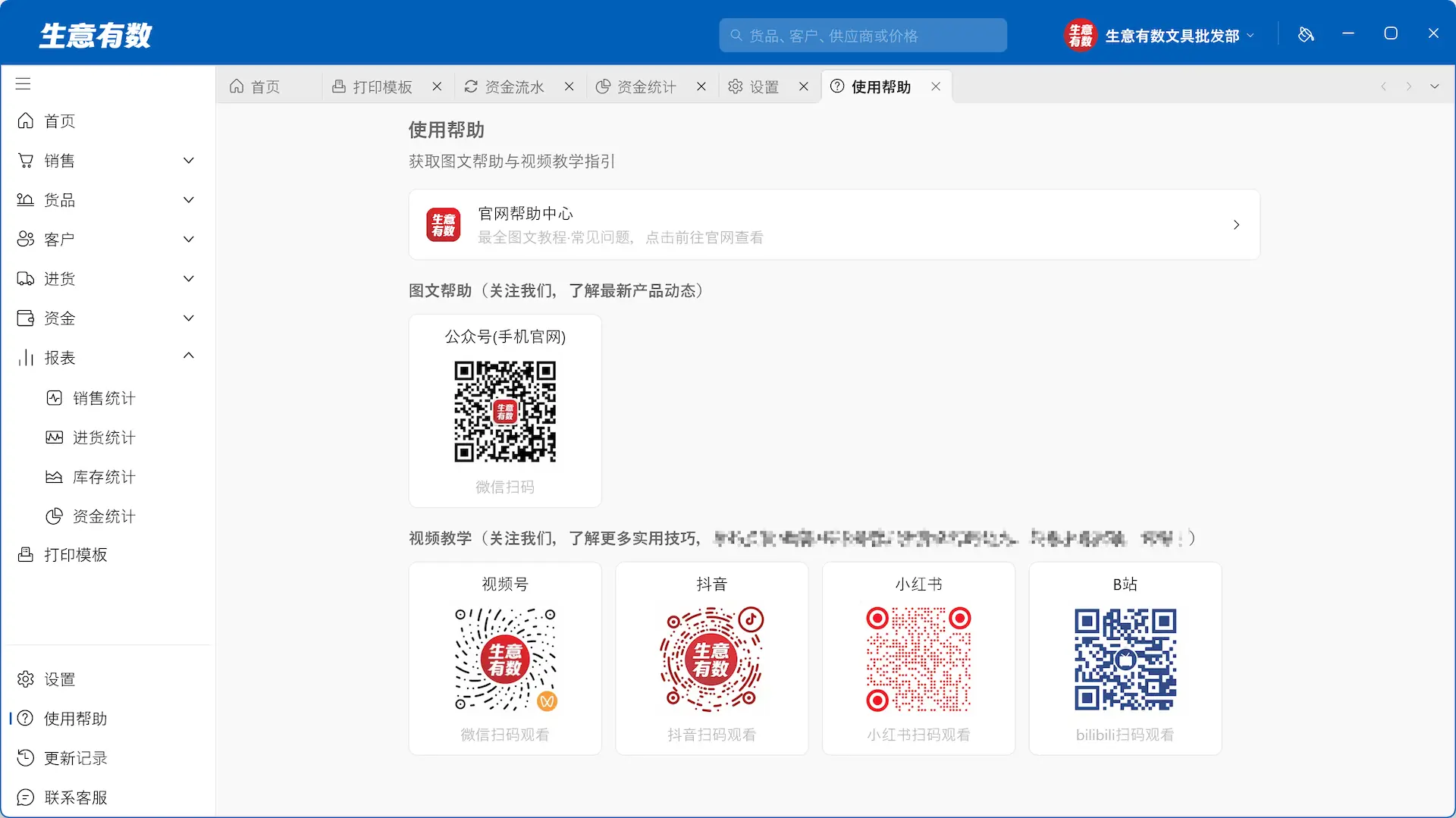Image resolution: width=1456 pixels, height=818 pixels.
Task: Click the 小红书 QR code
Action: 918,660
